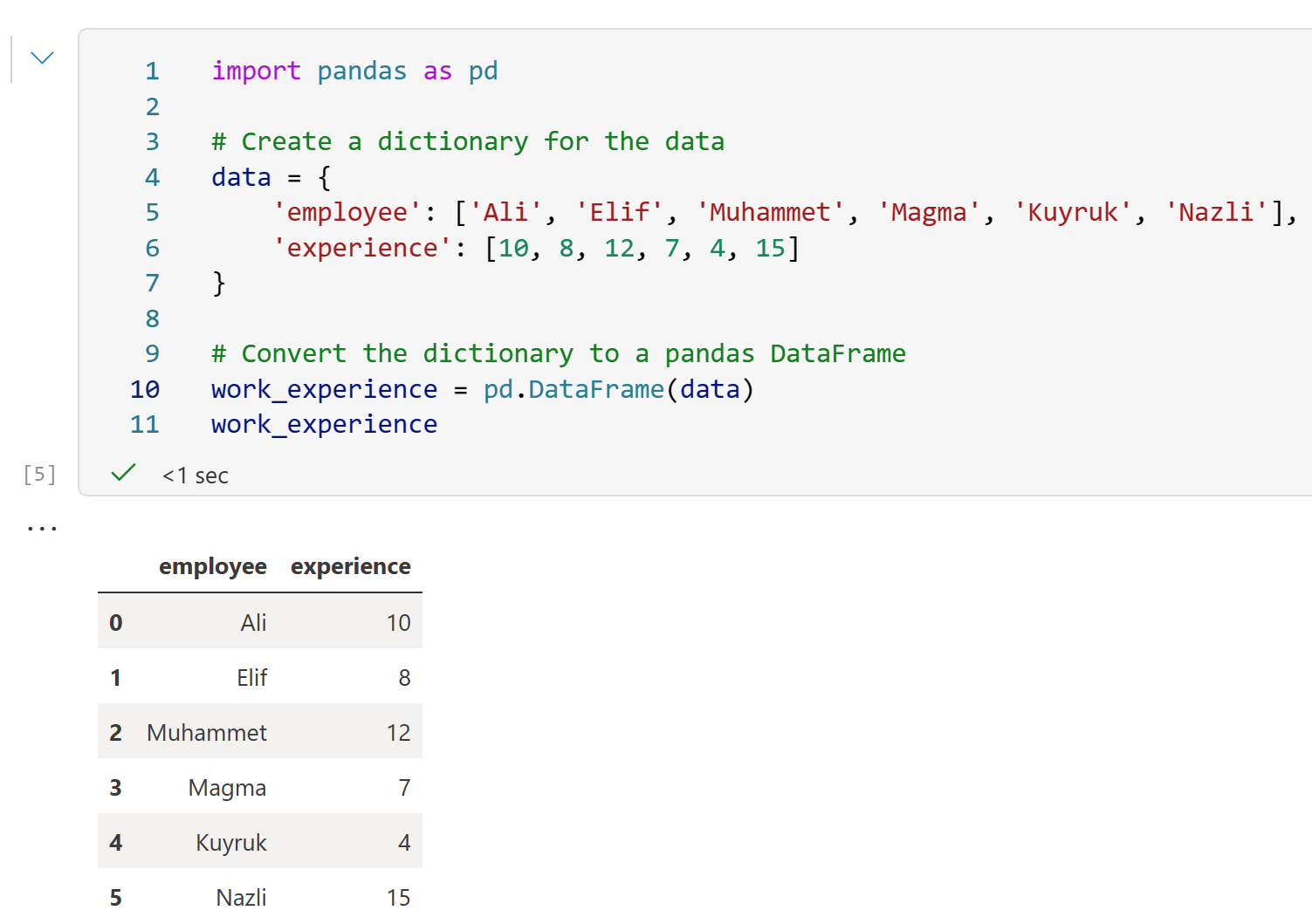Viewport: 1312px width, 924px height.
Task: Click the '<1 sec' execution duration text
Action: (196, 476)
